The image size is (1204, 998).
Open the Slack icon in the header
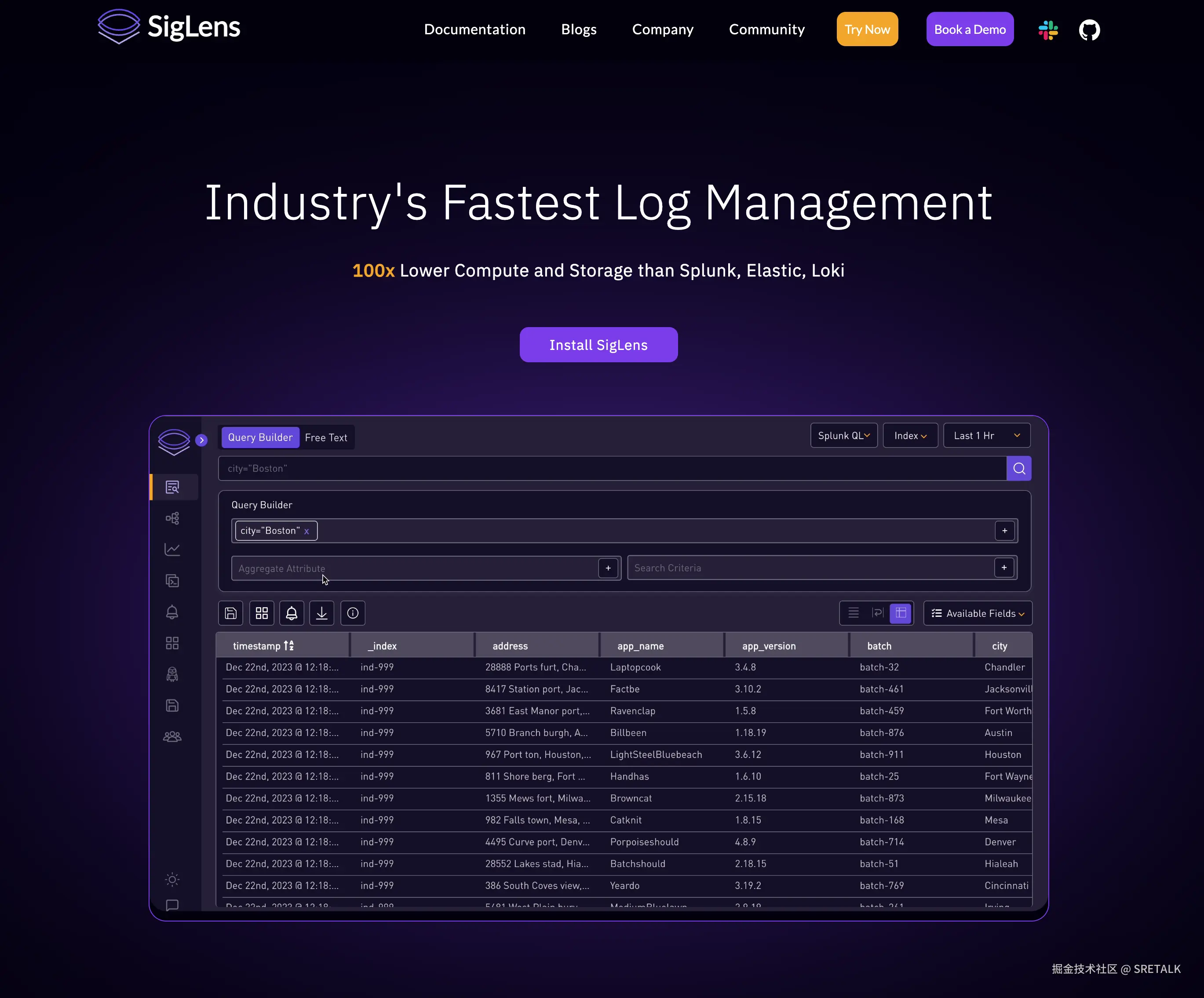tap(1047, 30)
